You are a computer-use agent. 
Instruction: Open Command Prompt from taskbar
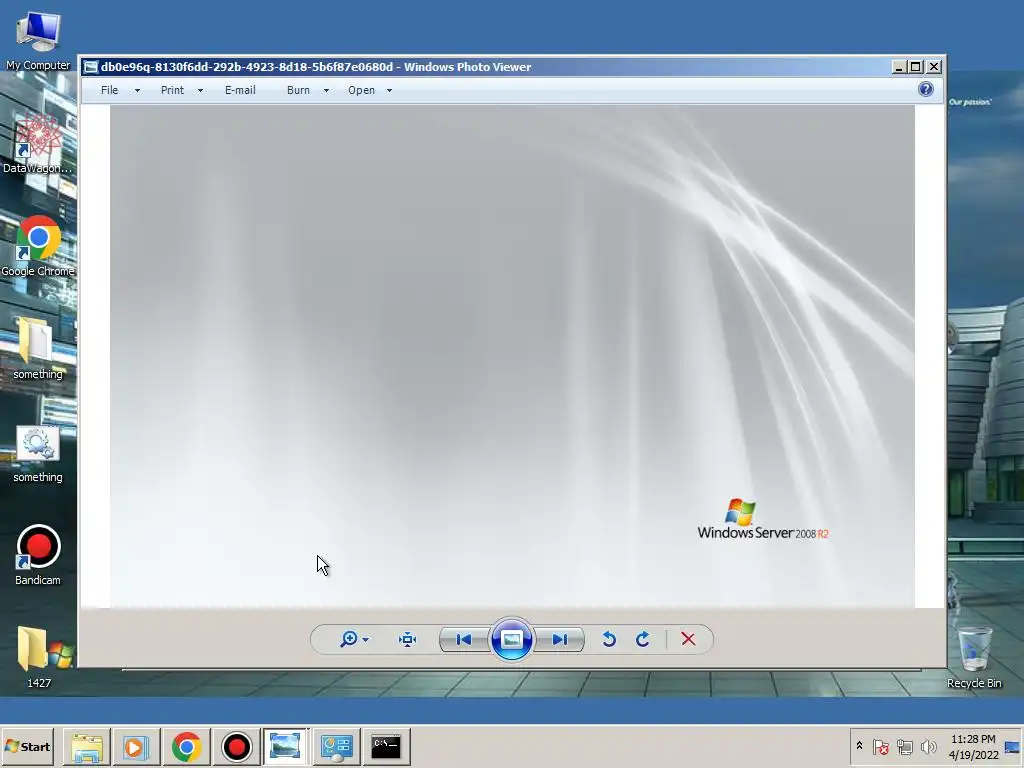386,746
